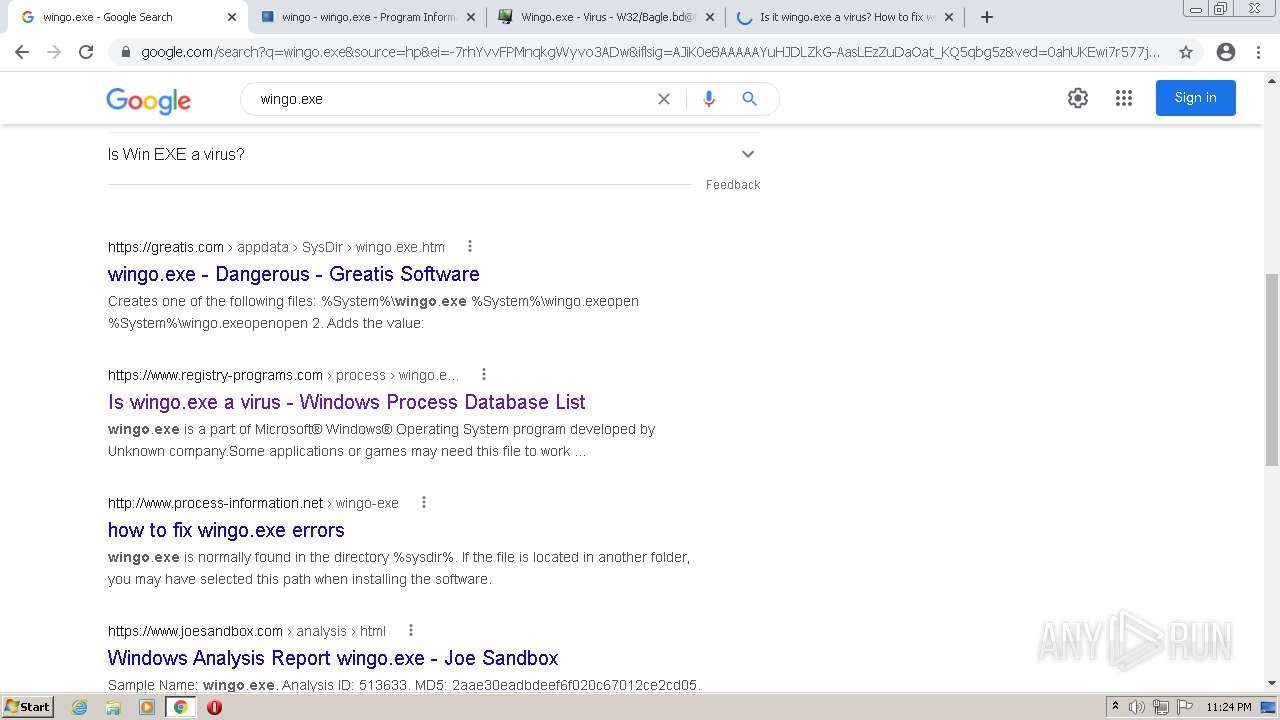Click the volume speaker tray icon
1280x720 pixels.
coord(1137,707)
